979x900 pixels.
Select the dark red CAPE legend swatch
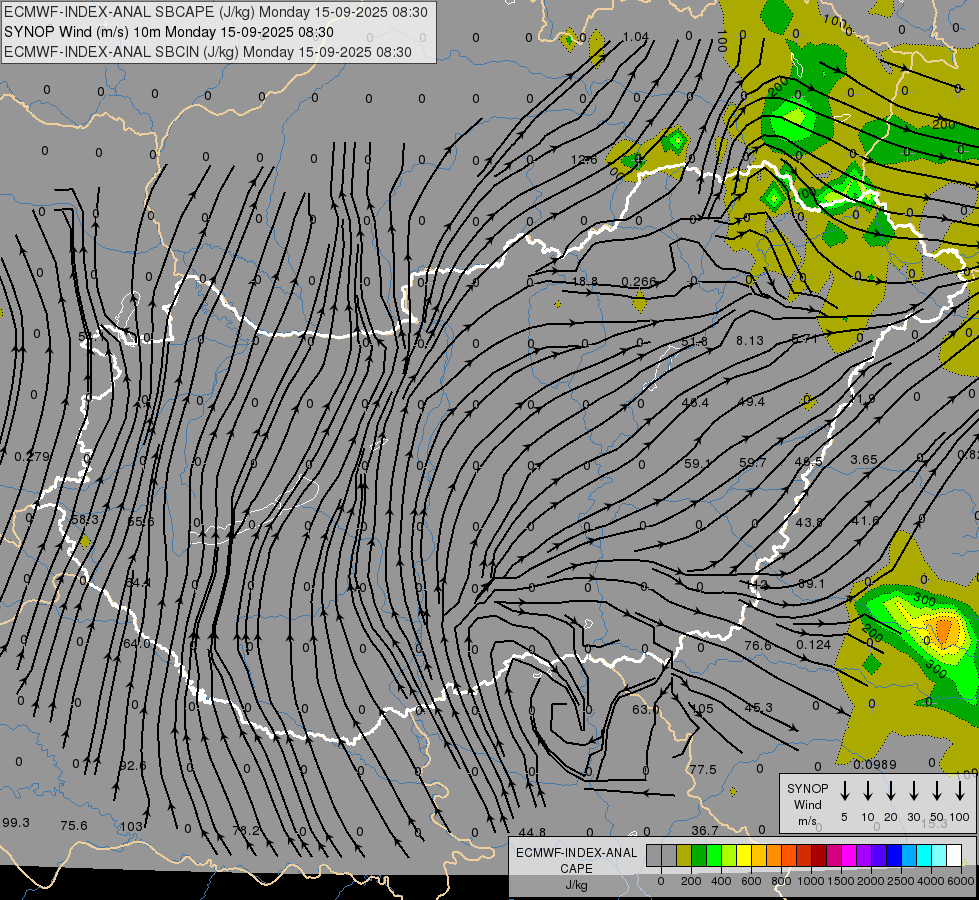pos(819,856)
